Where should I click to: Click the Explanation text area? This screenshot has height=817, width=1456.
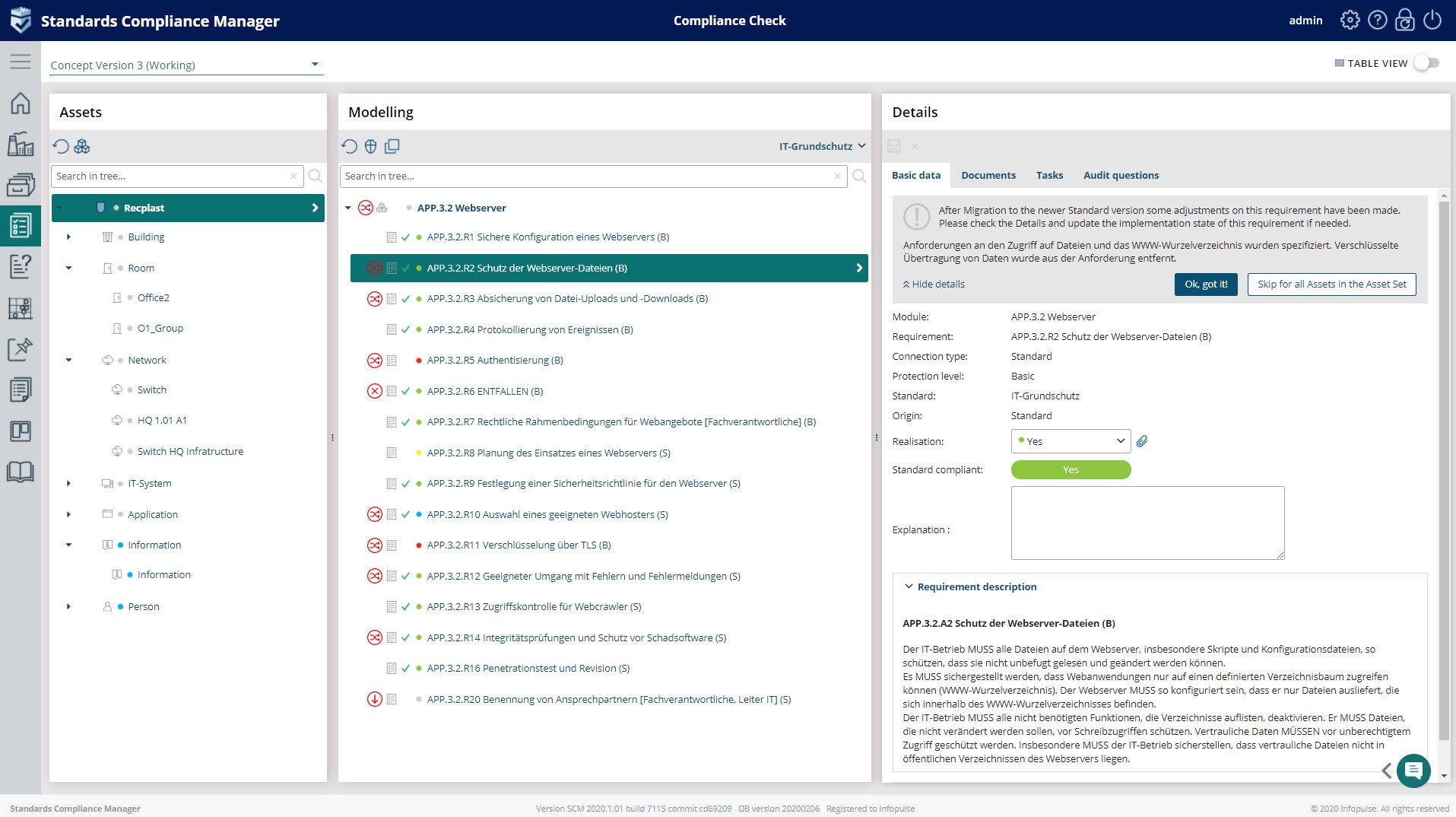1147,523
